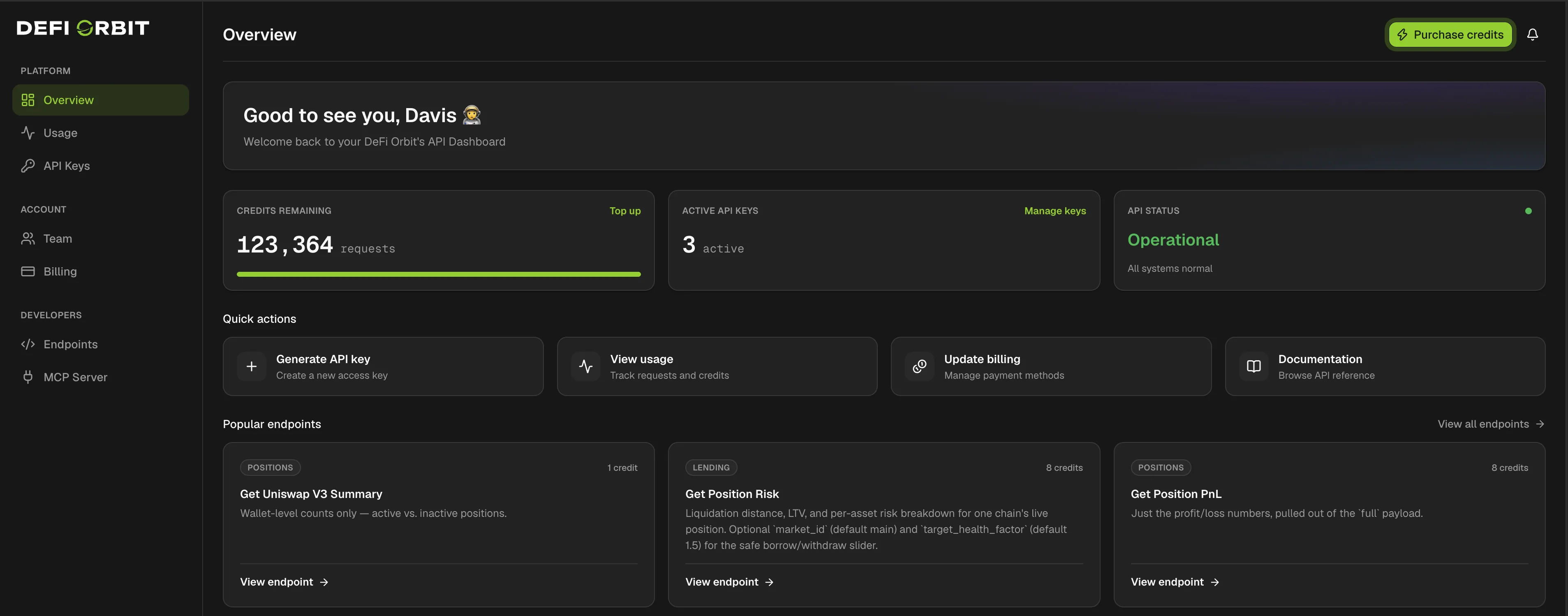
Task: Click the Documentation quick action
Action: [x=1385, y=366]
